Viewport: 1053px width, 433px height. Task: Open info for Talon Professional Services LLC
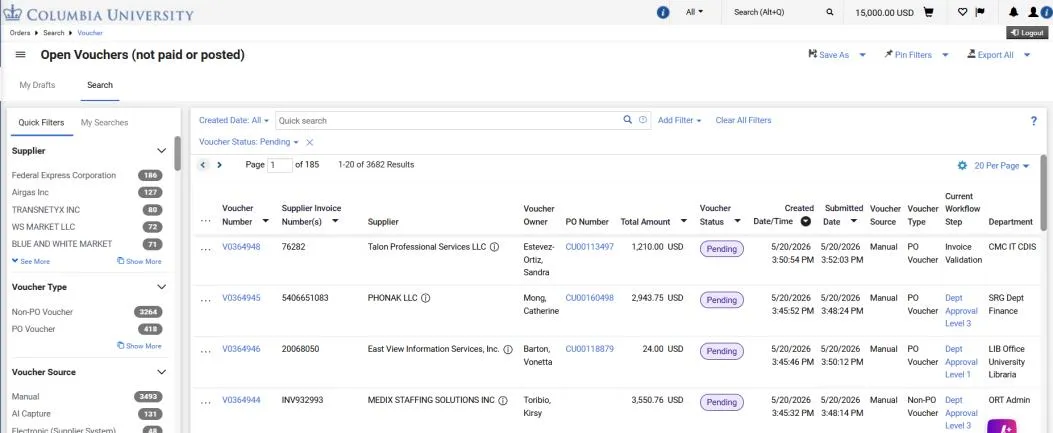tap(494, 247)
